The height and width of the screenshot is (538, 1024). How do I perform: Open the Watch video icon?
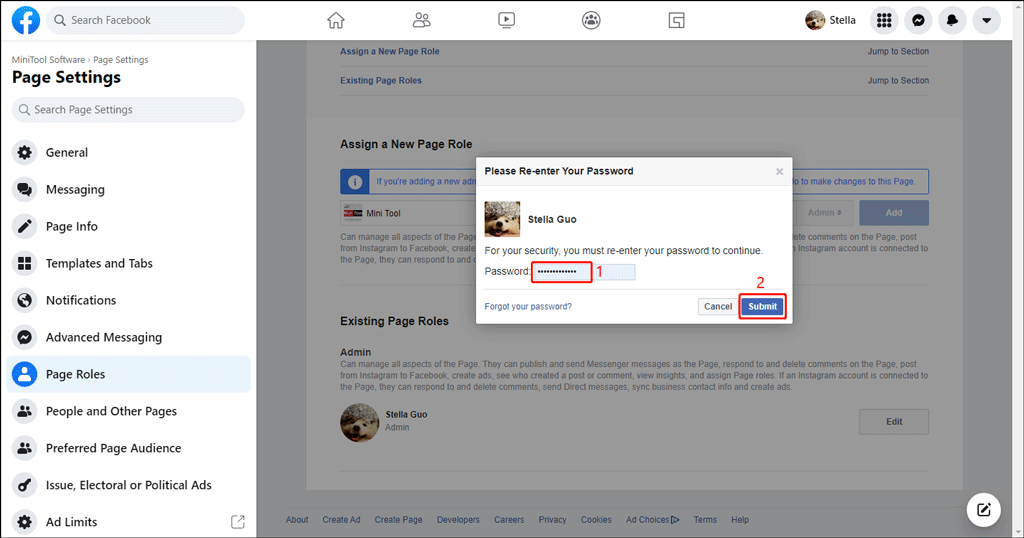pos(506,20)
